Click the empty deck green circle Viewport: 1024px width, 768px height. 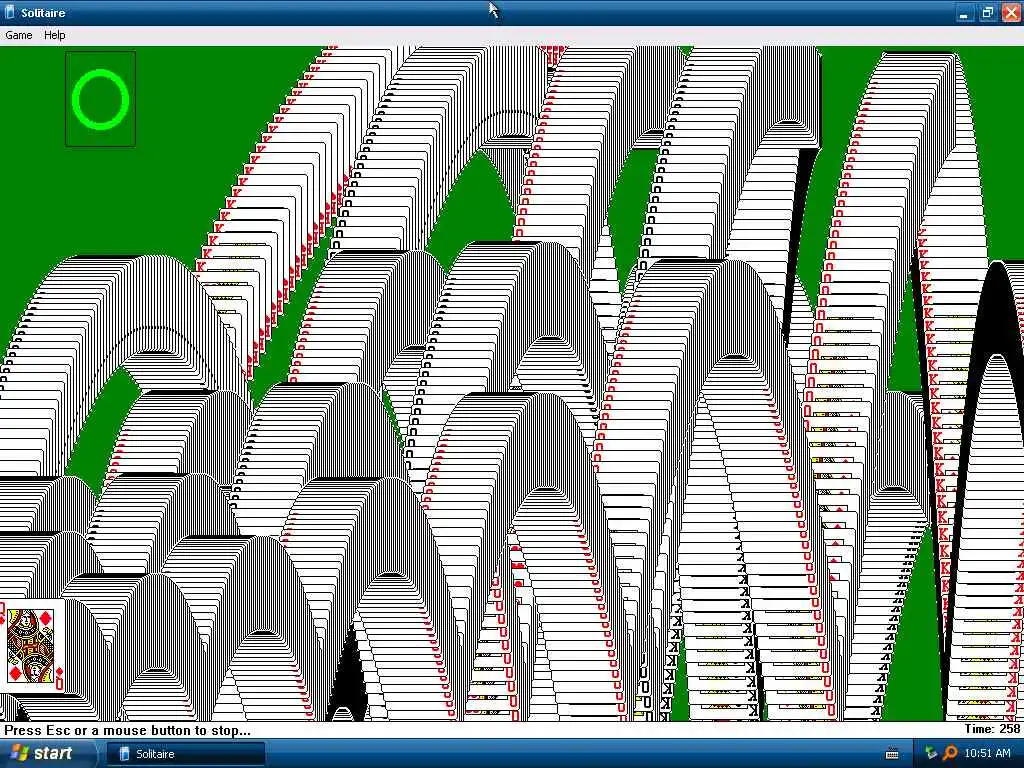[x=101, y=99]
